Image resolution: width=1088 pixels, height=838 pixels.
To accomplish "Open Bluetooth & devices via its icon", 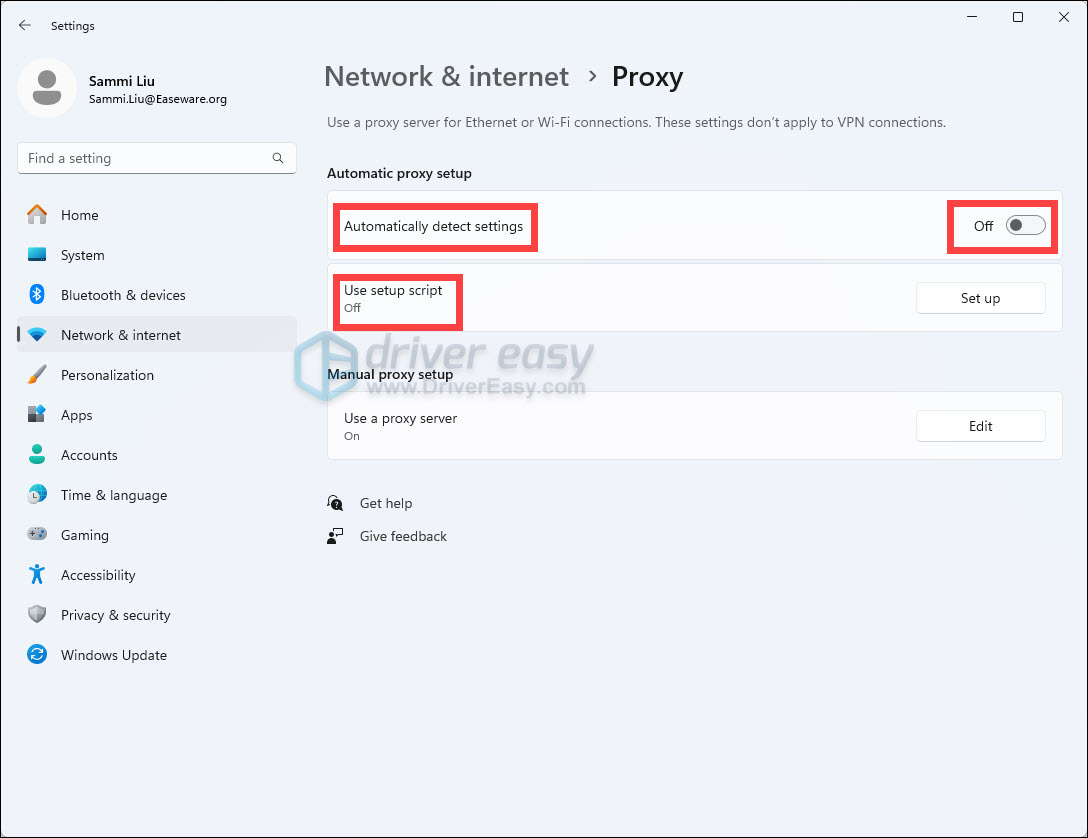I will click(37, 294).
